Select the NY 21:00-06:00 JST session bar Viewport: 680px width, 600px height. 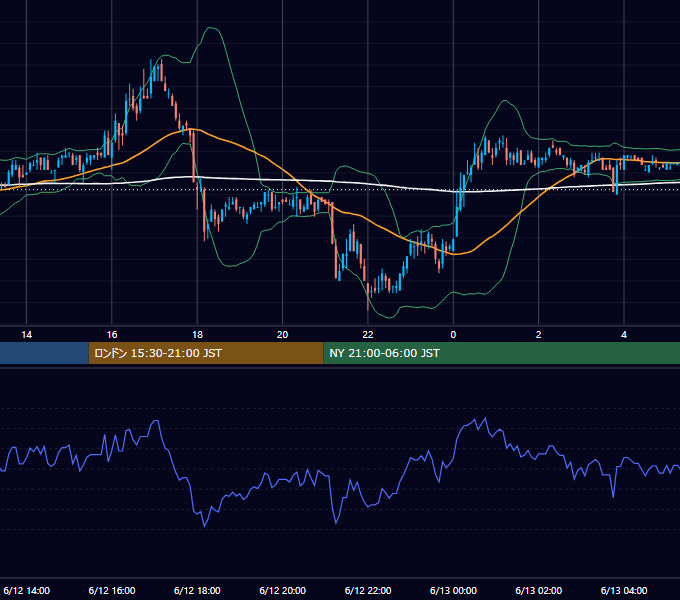pos(502,353)
